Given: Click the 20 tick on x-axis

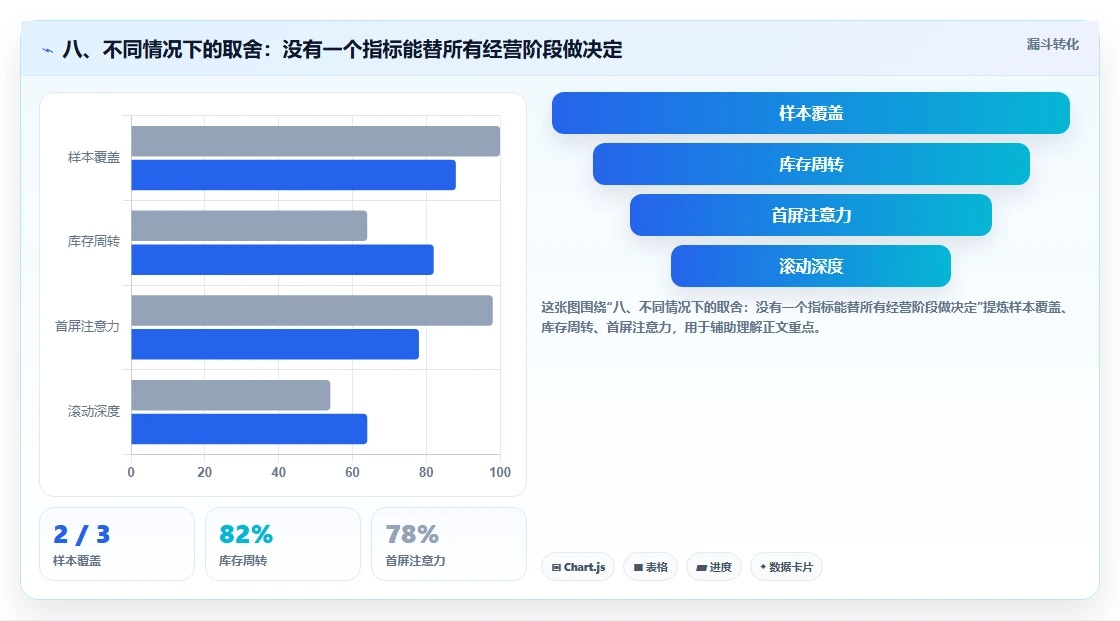Looking at the screenshot, I should coord(204,472).
